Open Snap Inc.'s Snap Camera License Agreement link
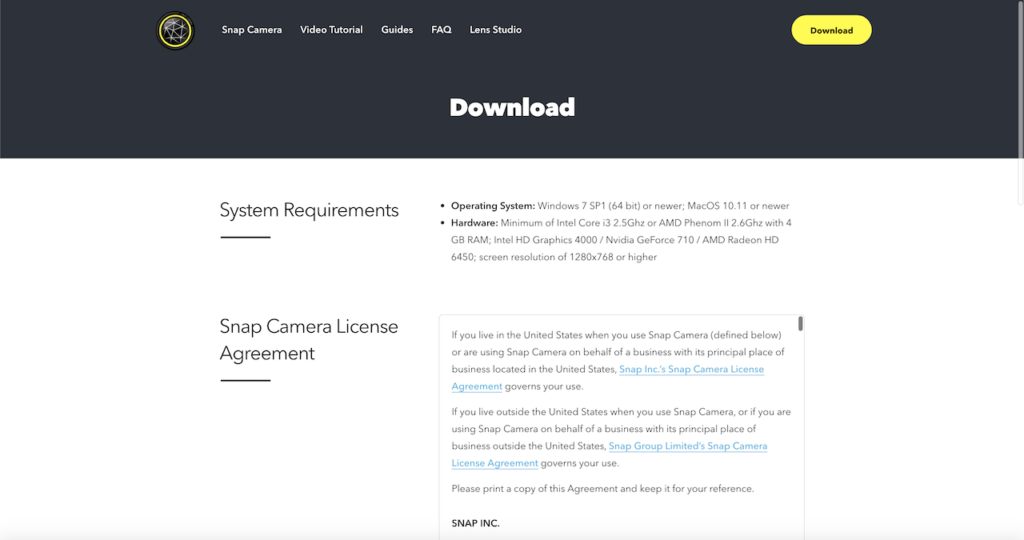 (x=691, y=370)
